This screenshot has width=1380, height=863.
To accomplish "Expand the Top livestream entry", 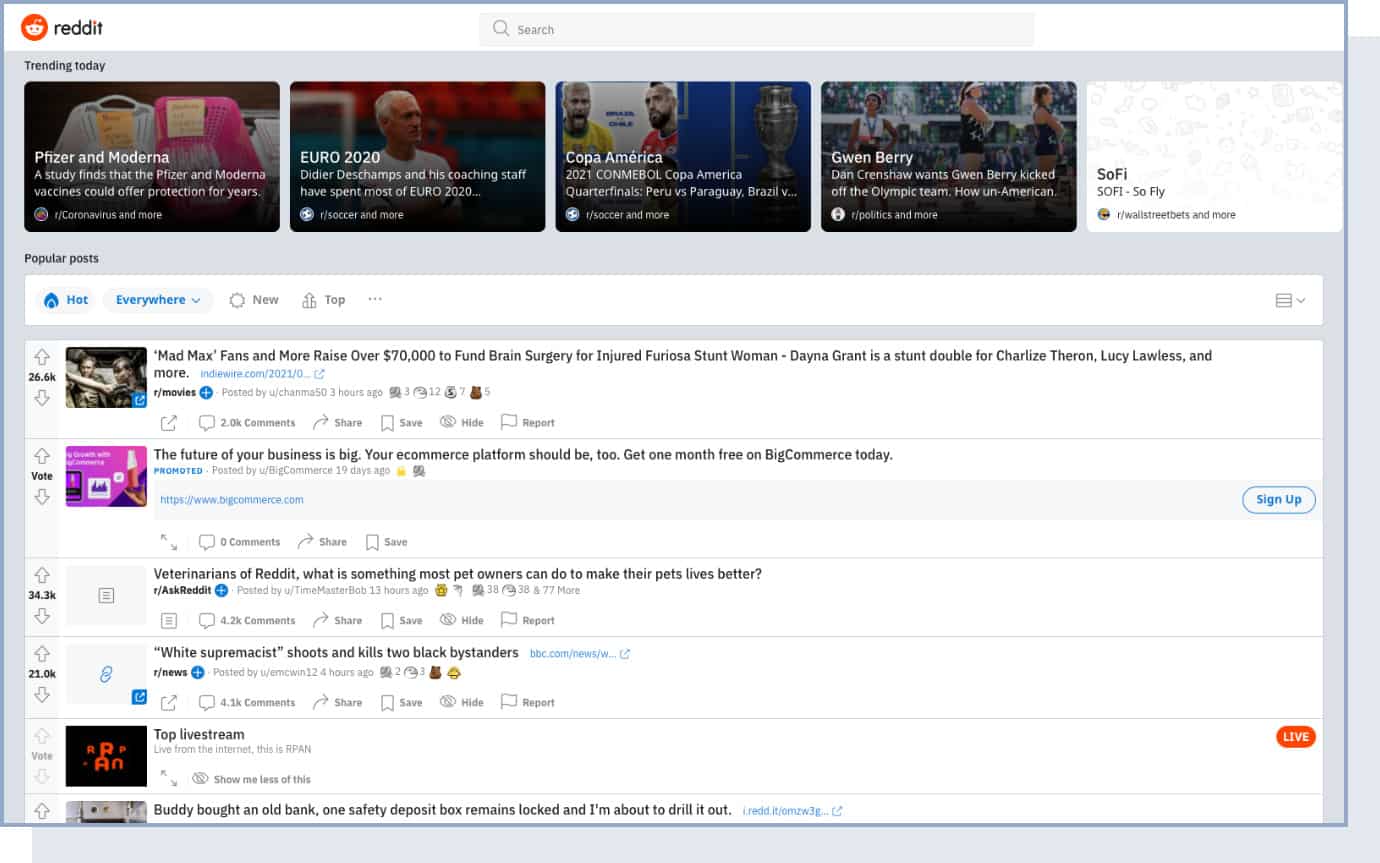I will pos(169,778).
